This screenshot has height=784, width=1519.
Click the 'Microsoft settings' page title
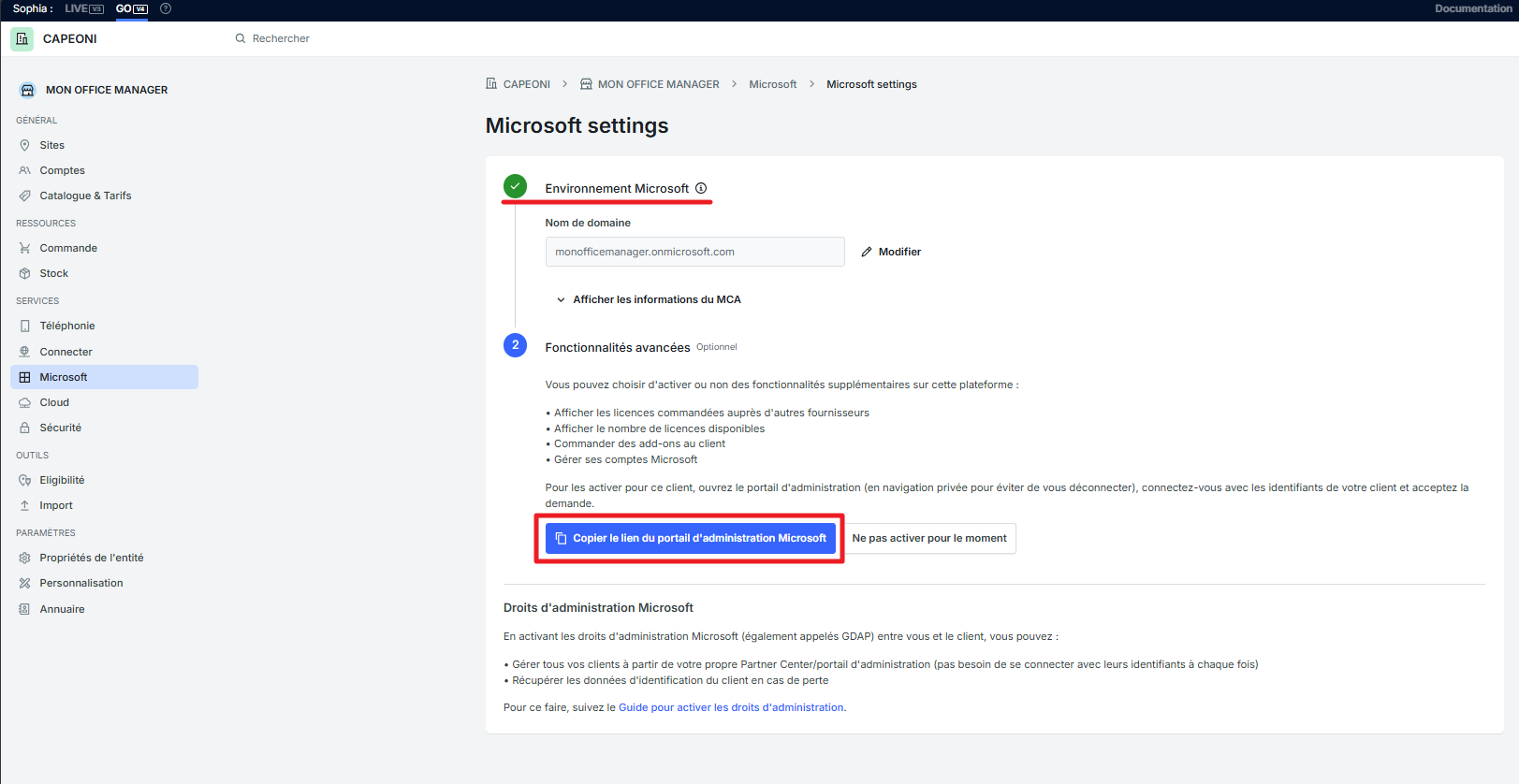[x=577, y=125]
